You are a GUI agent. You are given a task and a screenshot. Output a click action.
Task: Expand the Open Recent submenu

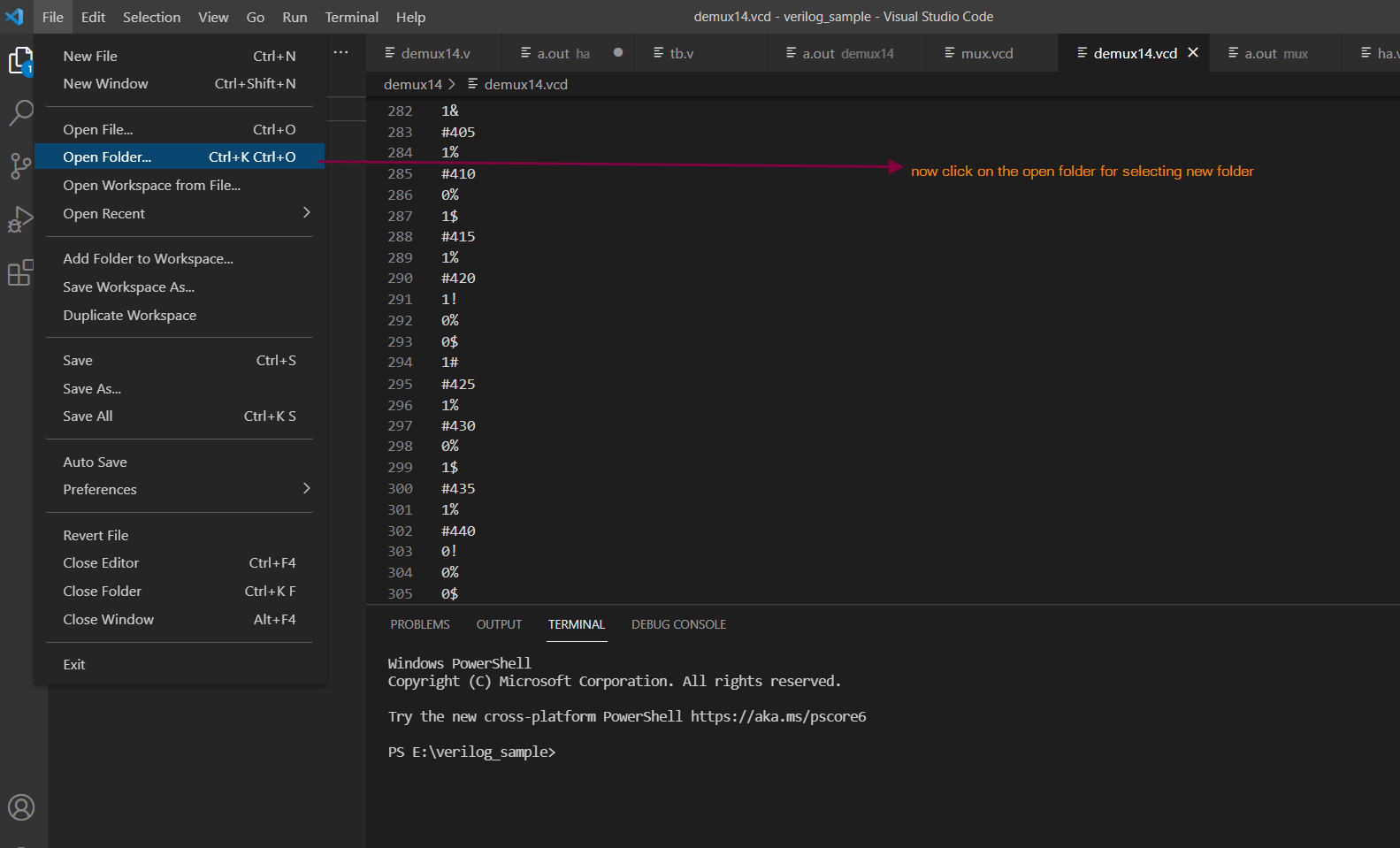[x=180, y=213]
